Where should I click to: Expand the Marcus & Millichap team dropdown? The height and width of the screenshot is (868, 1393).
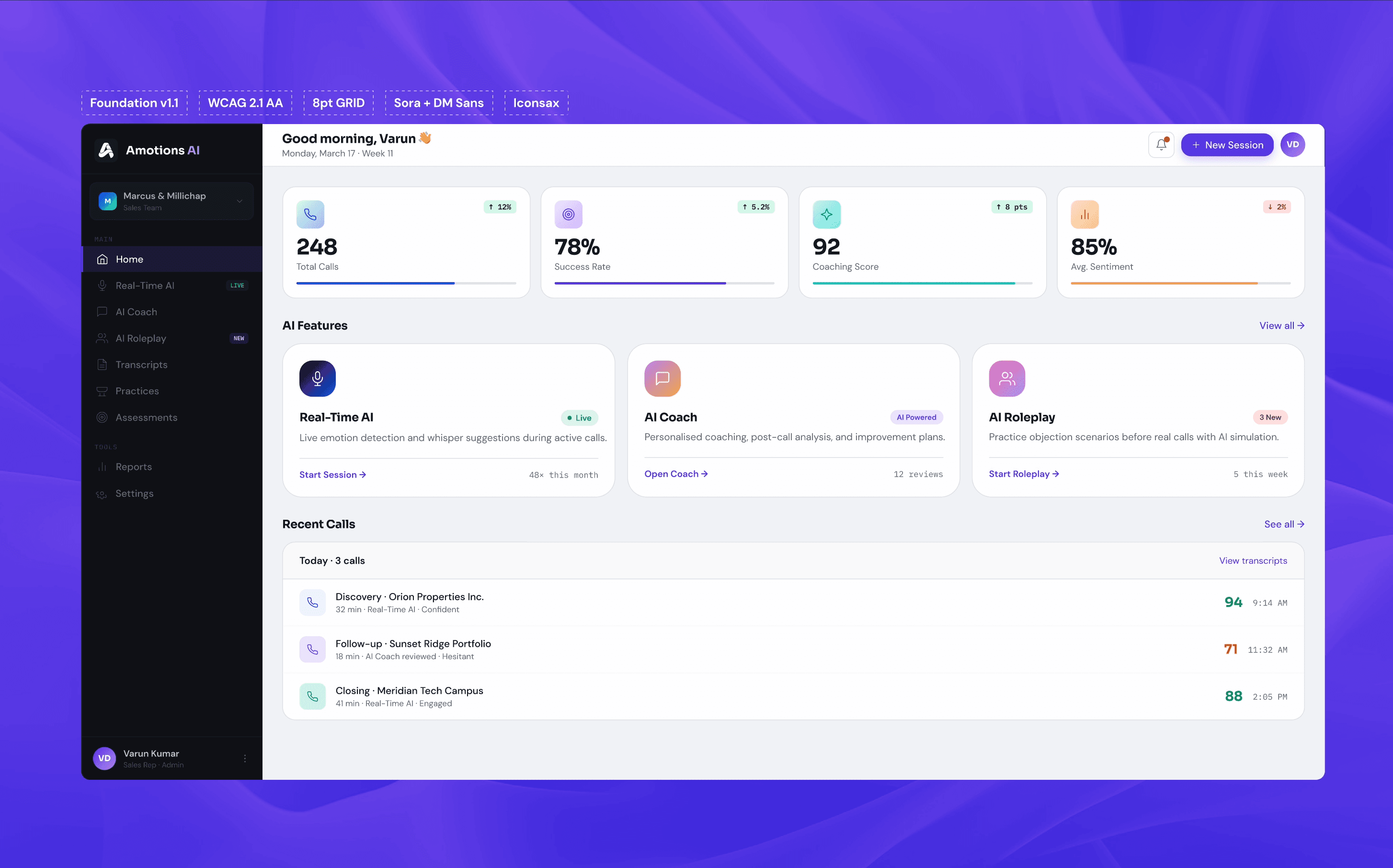click(240, 201)
